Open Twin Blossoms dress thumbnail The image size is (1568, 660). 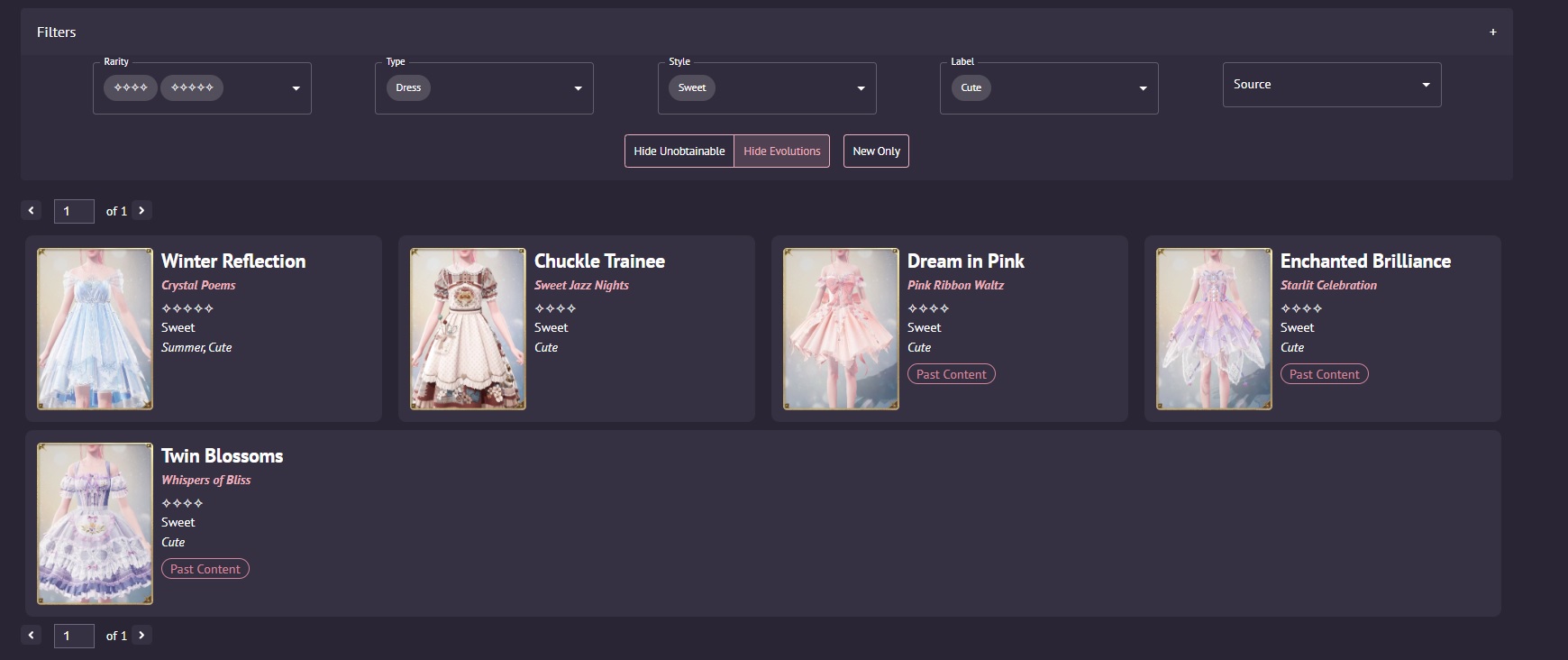(95, 524)
